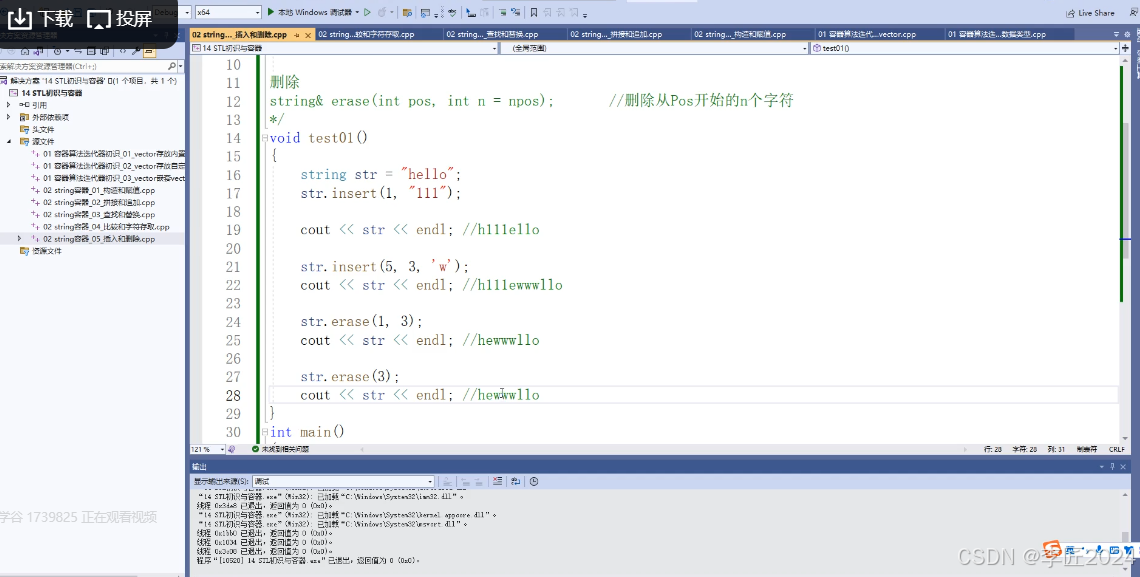Image resolution: width=1140 pixels, height=577 pixels.
Task: Pin the 输出 panel auto-hide icon
Action: coord(1112,467)
